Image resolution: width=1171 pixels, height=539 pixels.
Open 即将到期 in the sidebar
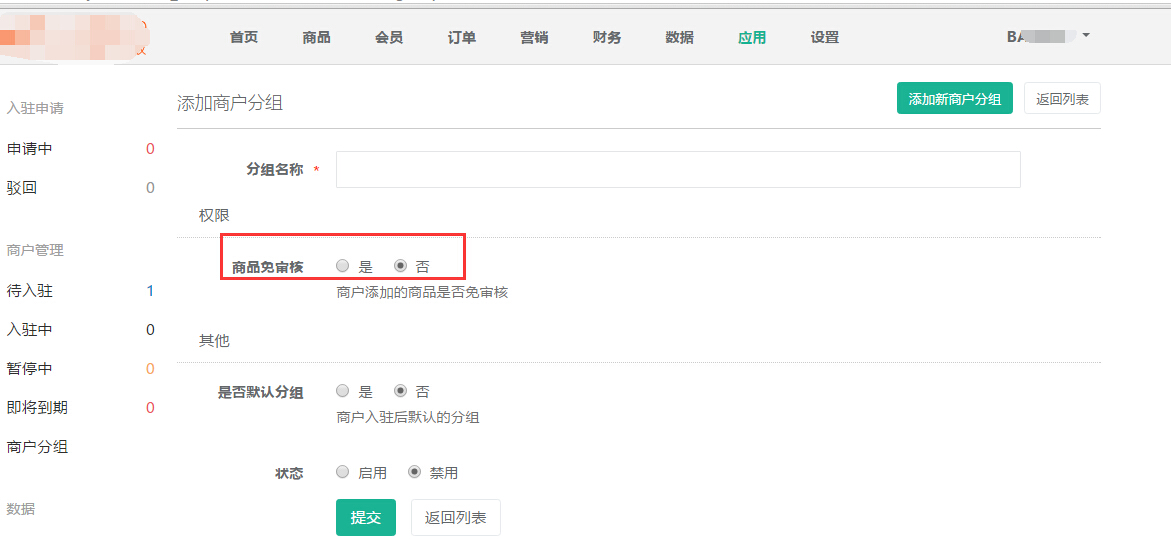coord(37,408)
